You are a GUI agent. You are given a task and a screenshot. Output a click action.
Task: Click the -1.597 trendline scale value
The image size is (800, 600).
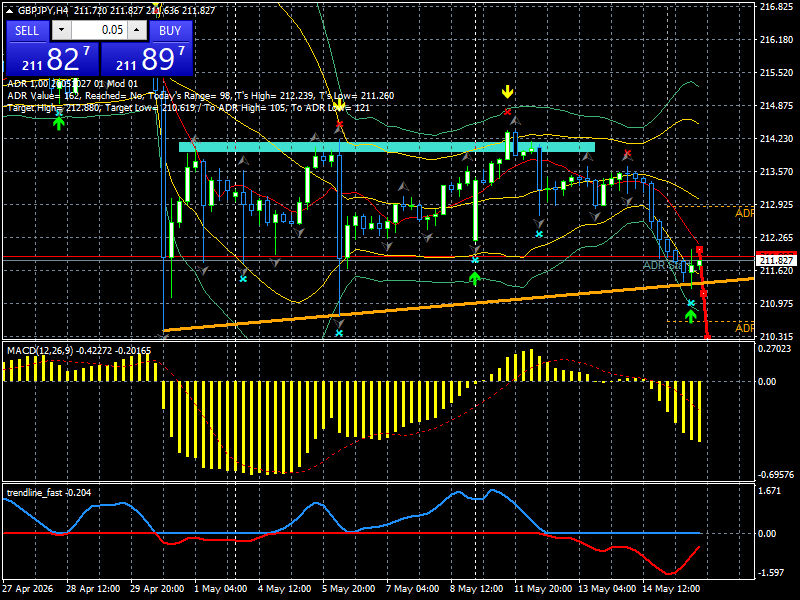pos(770,572)
